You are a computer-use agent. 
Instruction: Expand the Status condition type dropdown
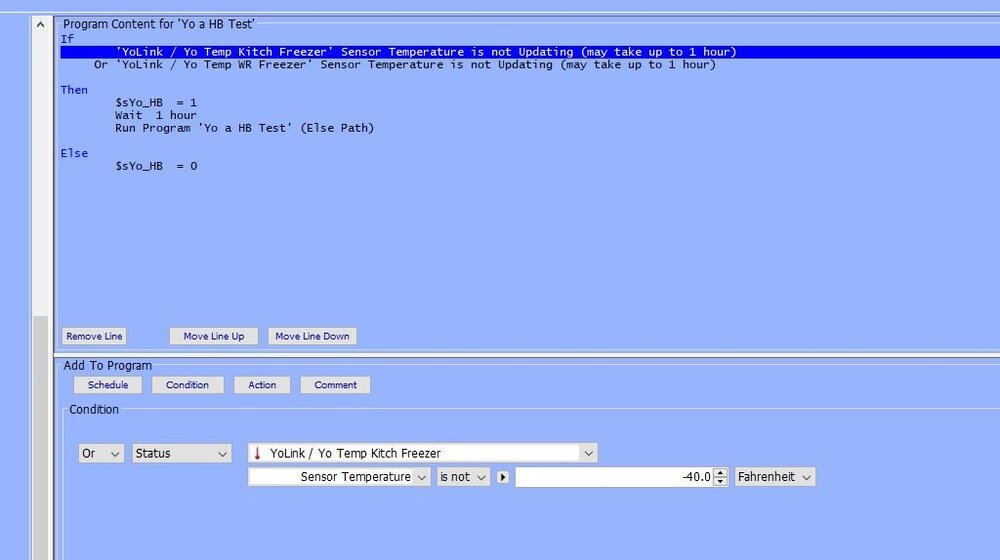click(182, 454)
